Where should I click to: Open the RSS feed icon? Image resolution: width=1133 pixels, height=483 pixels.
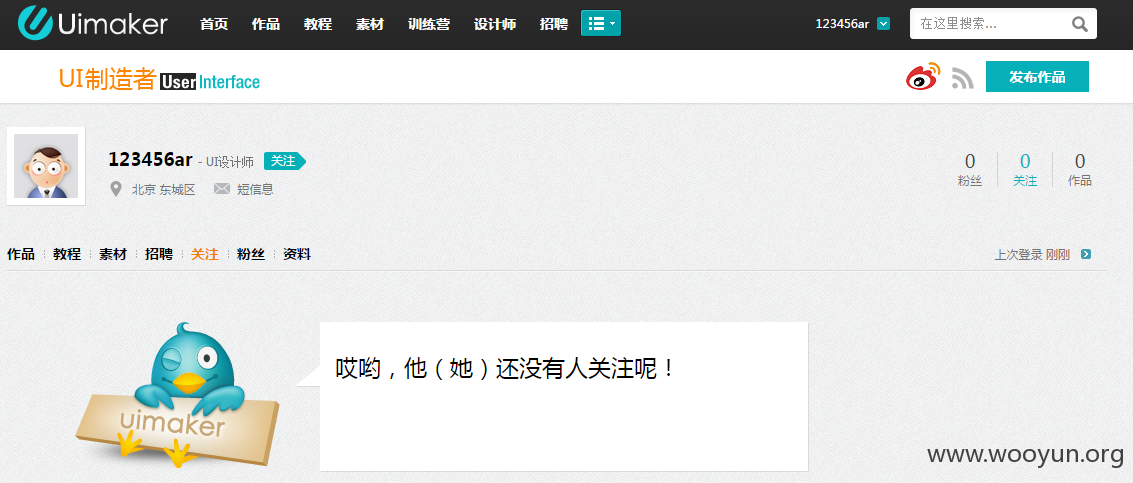click(962, 78)
